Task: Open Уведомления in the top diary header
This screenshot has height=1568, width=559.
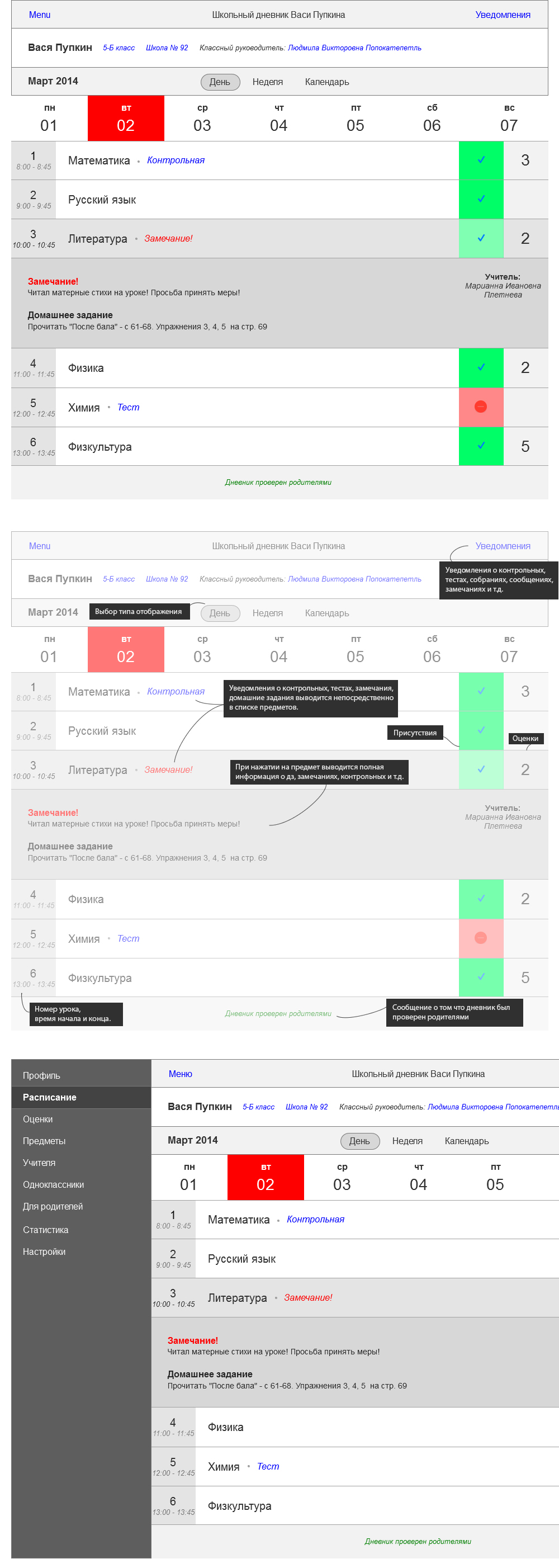Action: (503, 15)
